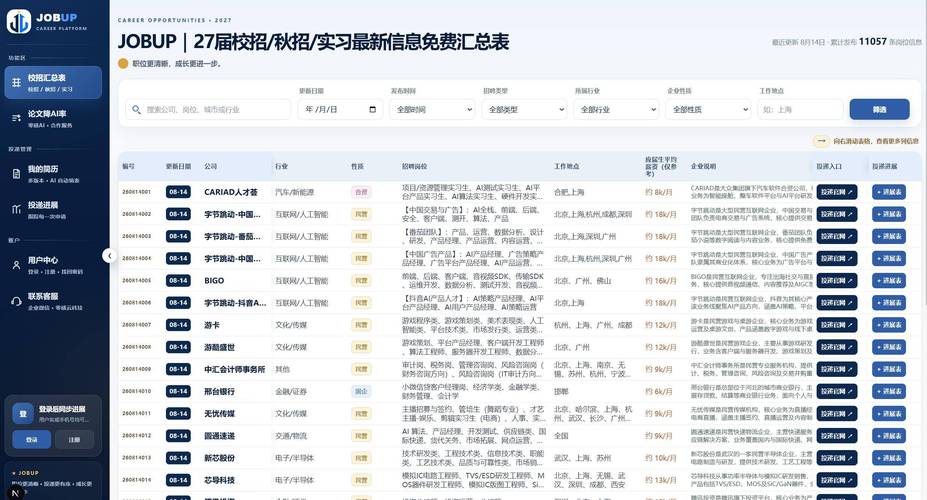
Task: Click the 公司 column header
Action: coord(210,167)
